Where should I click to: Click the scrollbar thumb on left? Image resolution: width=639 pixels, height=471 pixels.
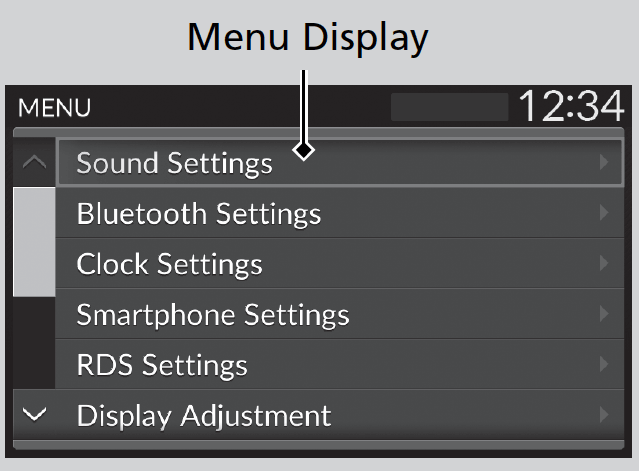click(x=34, y=240)
